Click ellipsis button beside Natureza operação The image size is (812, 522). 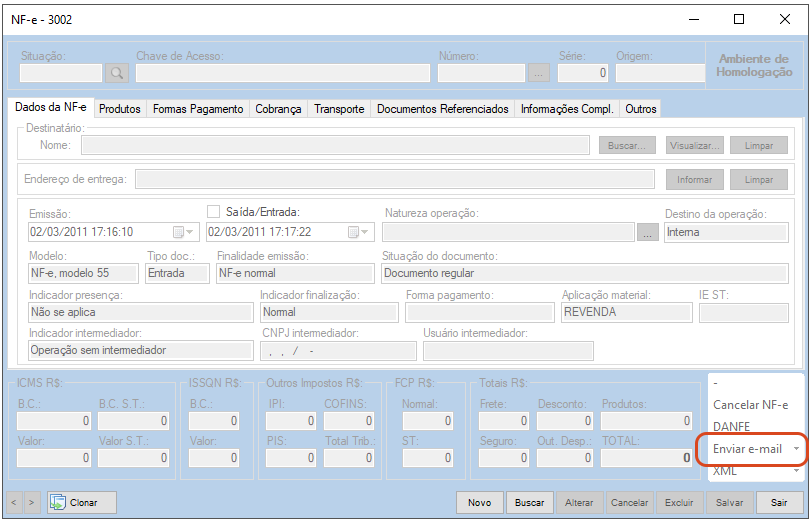point(647,232)
